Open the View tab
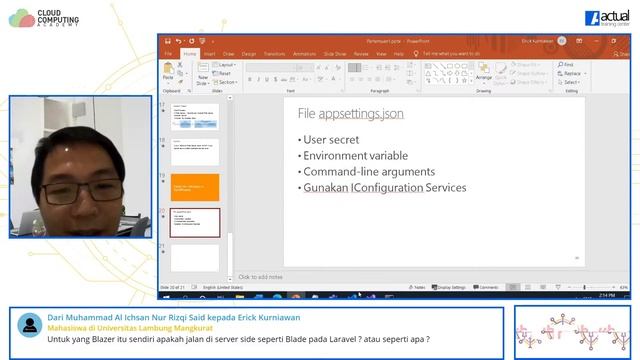Screen dimensions: 640x360 (381, 54)
